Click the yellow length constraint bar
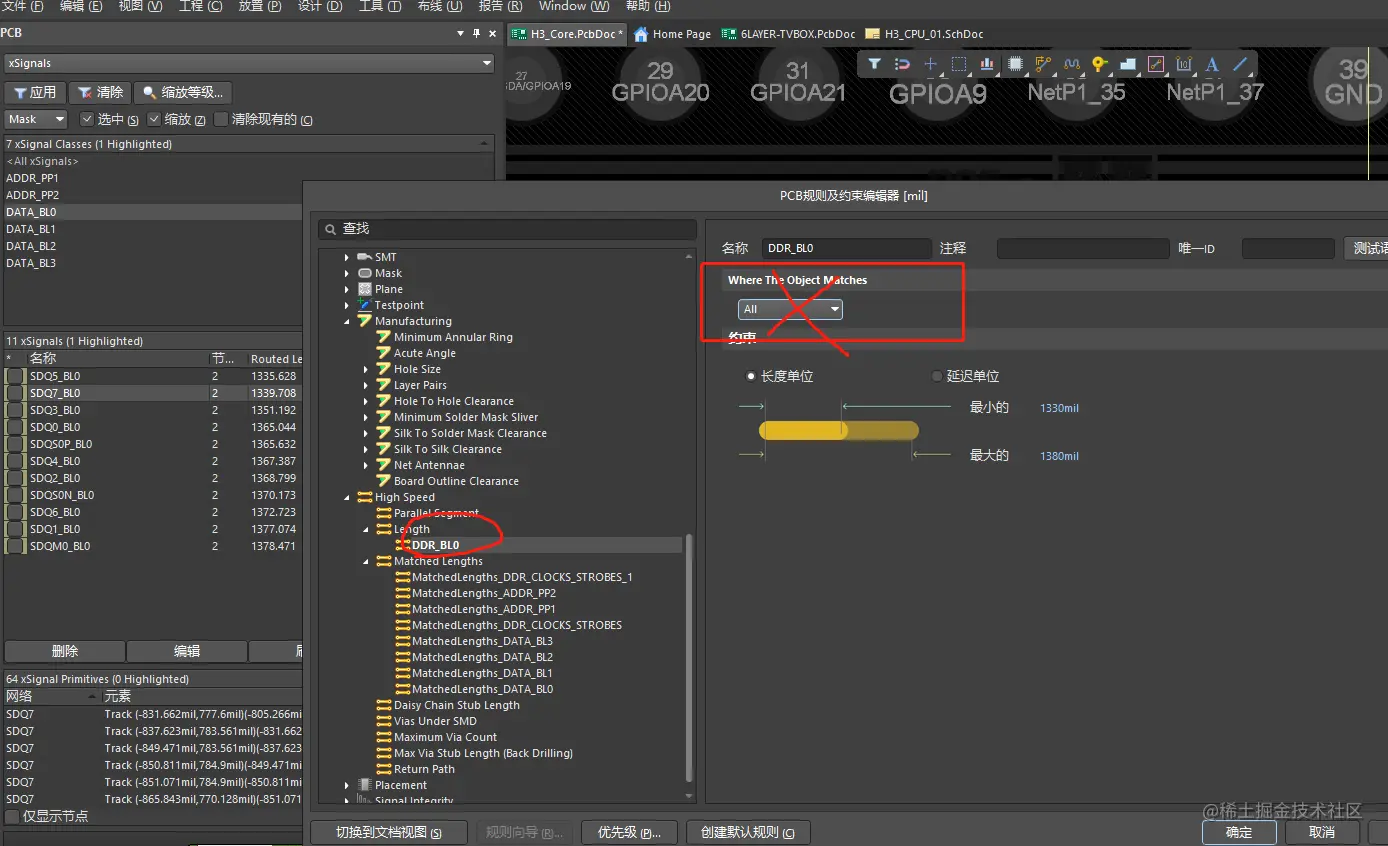The width and height of the screenshot is (1388, 846). (838, 431)
